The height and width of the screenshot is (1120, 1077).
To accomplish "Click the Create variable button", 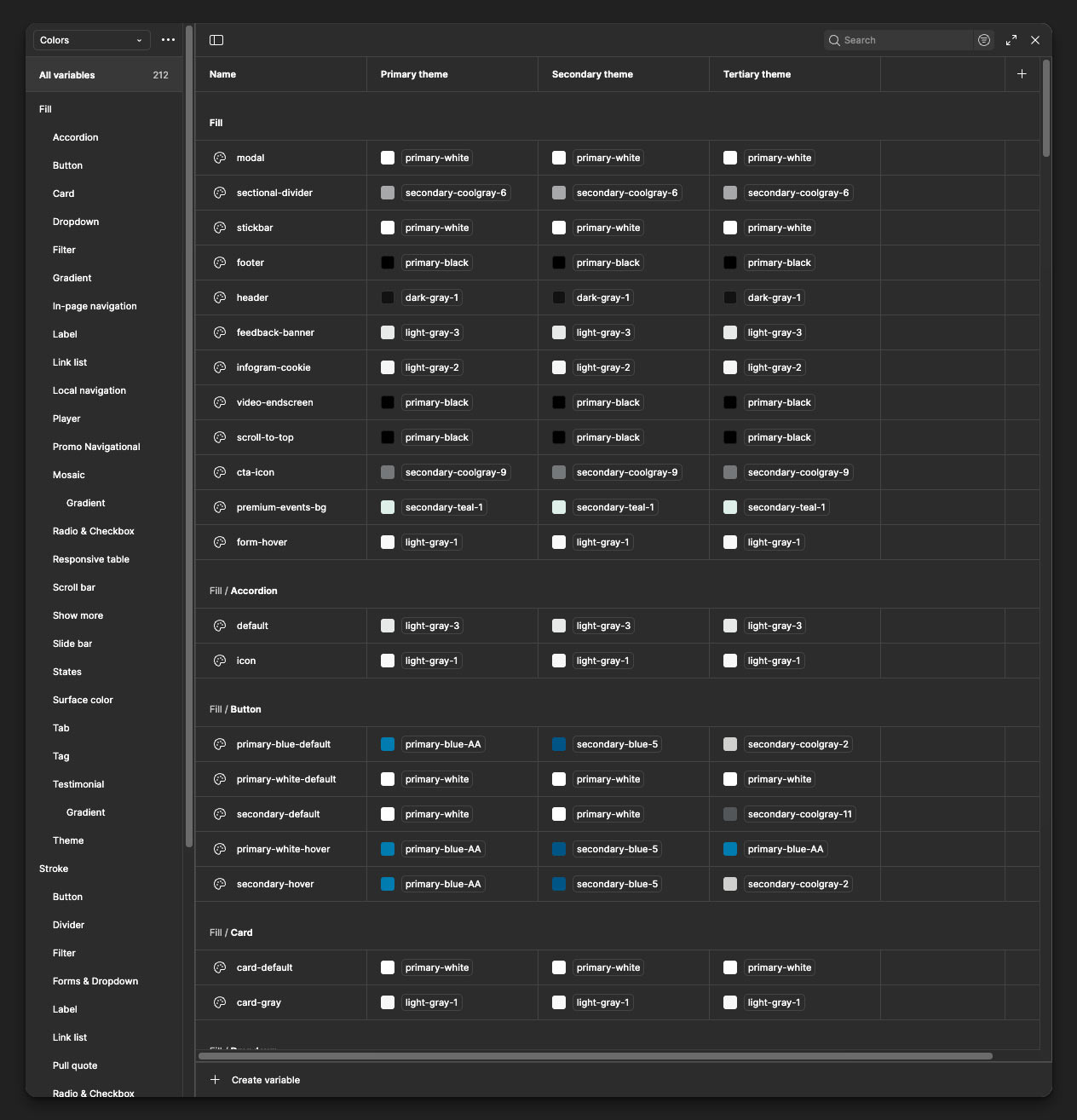I will click(265, 1080).
